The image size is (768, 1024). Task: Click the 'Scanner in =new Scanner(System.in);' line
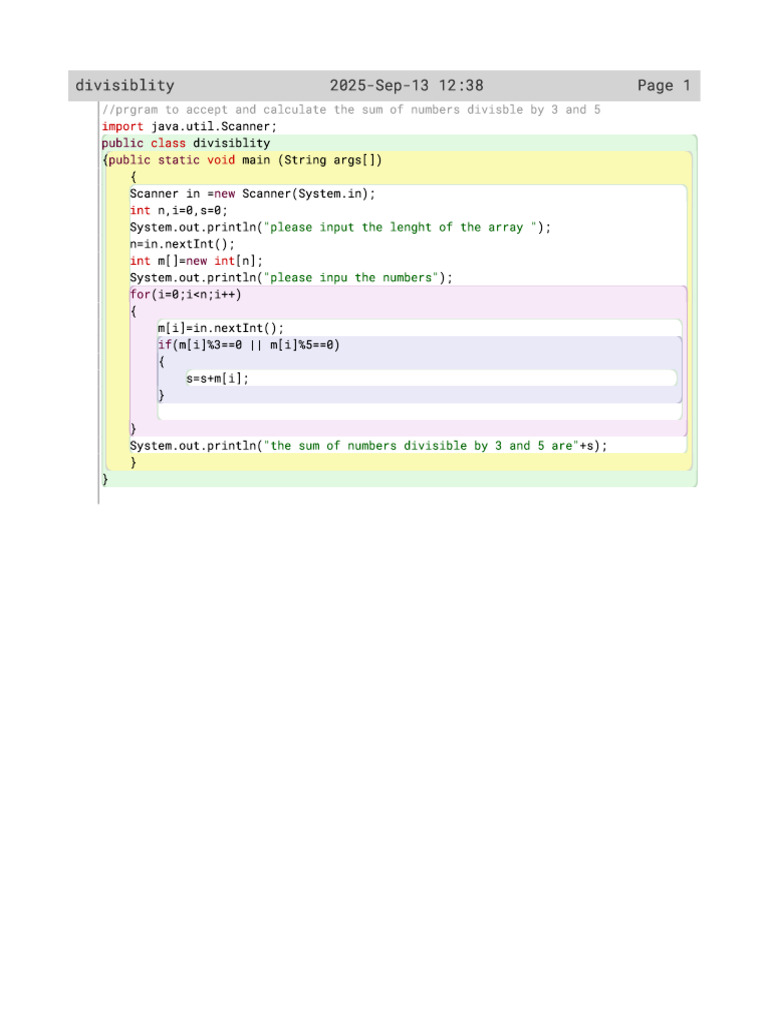253,194
